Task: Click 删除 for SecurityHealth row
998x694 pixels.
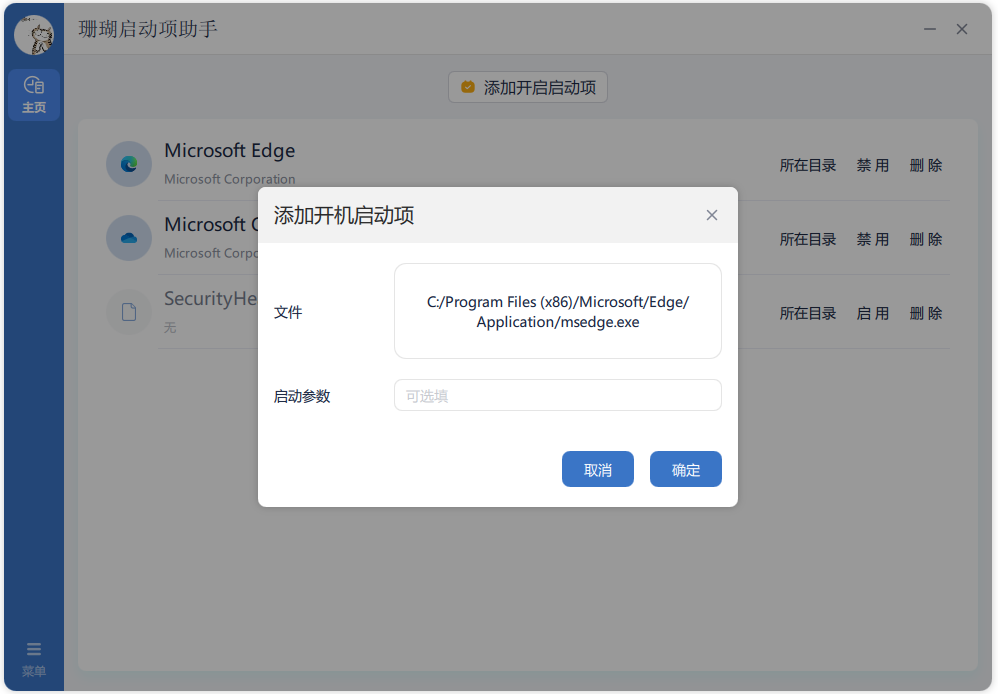Action: pyautogui.click(x=926, y=313)
